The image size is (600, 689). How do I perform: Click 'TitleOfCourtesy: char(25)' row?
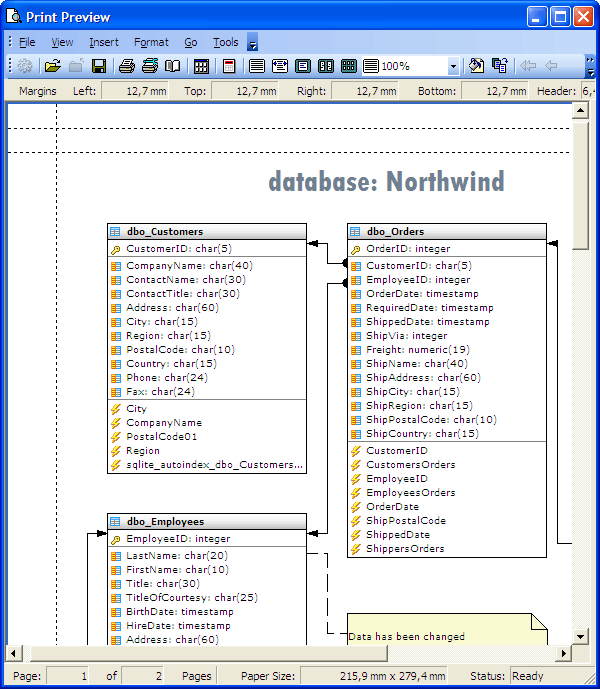(207, 598)
